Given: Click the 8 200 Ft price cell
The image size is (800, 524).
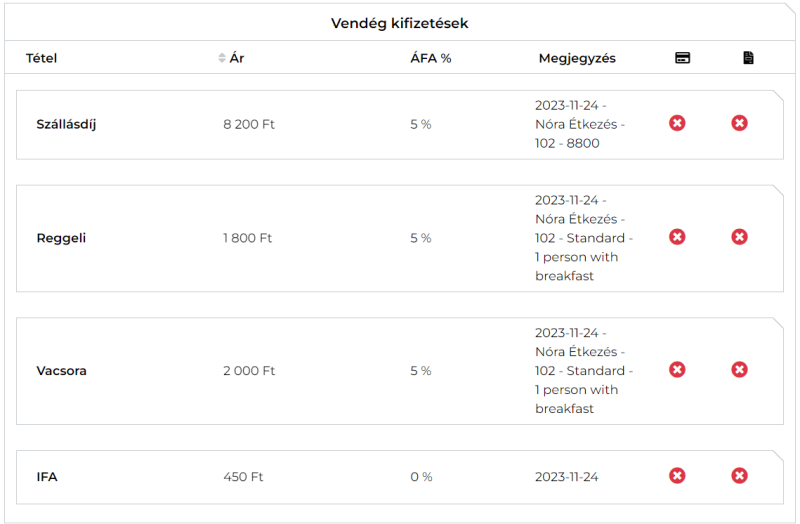Looking at the screenshot, I should tap(248, 124).
